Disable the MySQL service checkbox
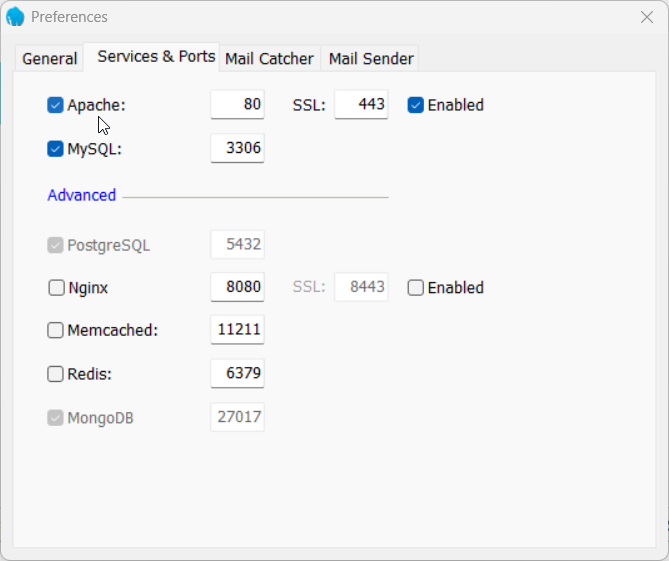 [x=56, y=149]
